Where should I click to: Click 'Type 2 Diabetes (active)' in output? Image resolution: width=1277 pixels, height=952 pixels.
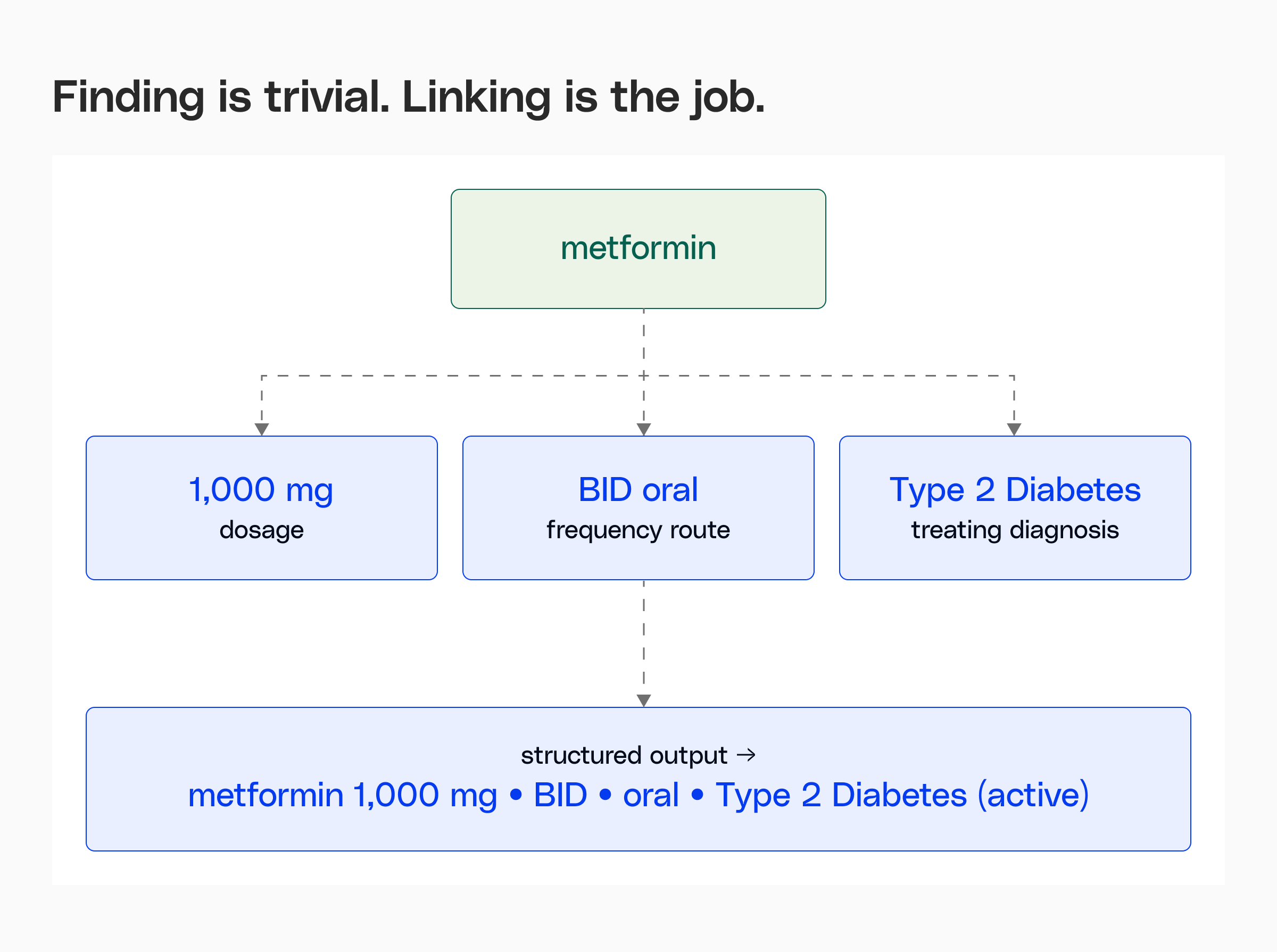coord(902,796)
